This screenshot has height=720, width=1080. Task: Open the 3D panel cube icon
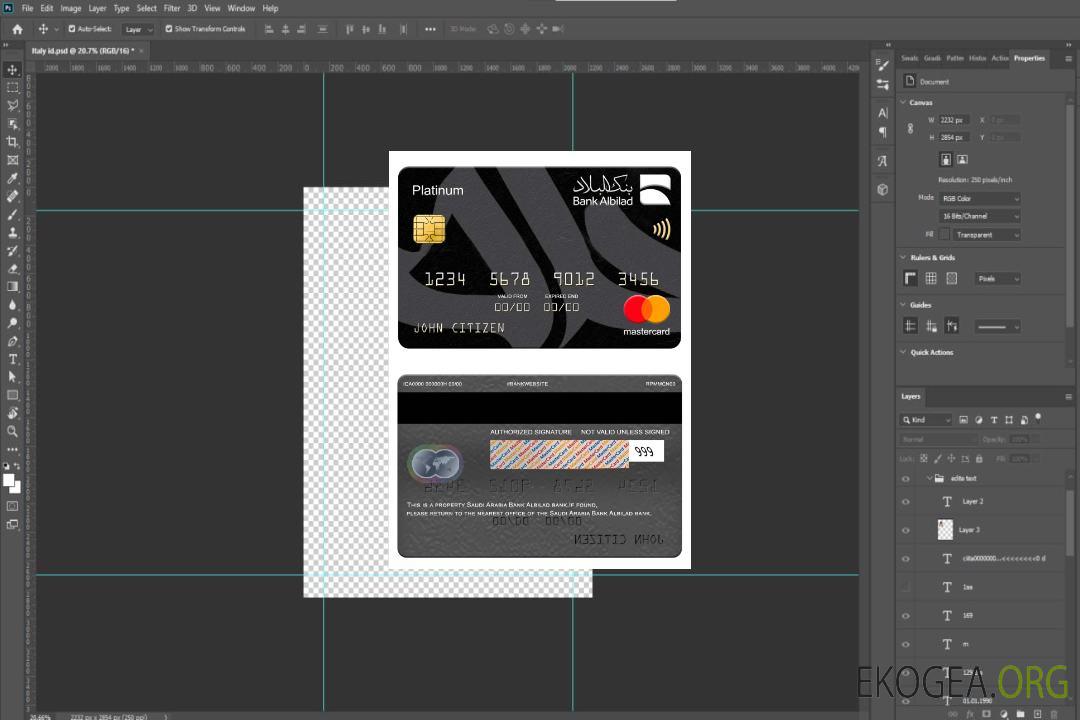click(x=883, y=189)
